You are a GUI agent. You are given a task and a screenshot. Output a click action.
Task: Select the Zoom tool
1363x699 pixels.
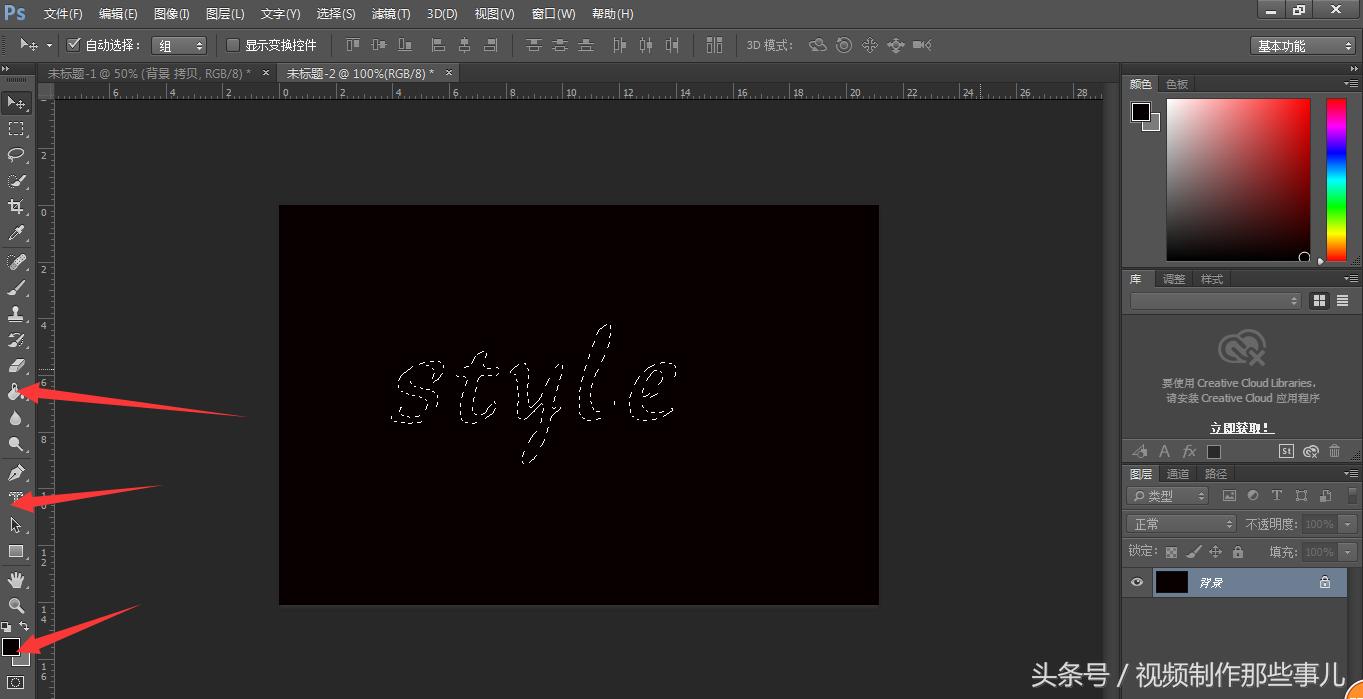[15, 604]
